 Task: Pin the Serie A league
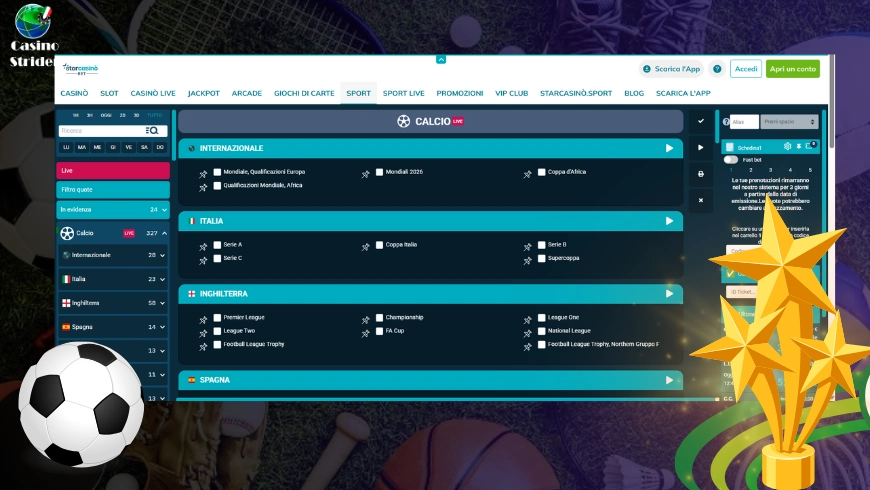click(x=203, y=246)
